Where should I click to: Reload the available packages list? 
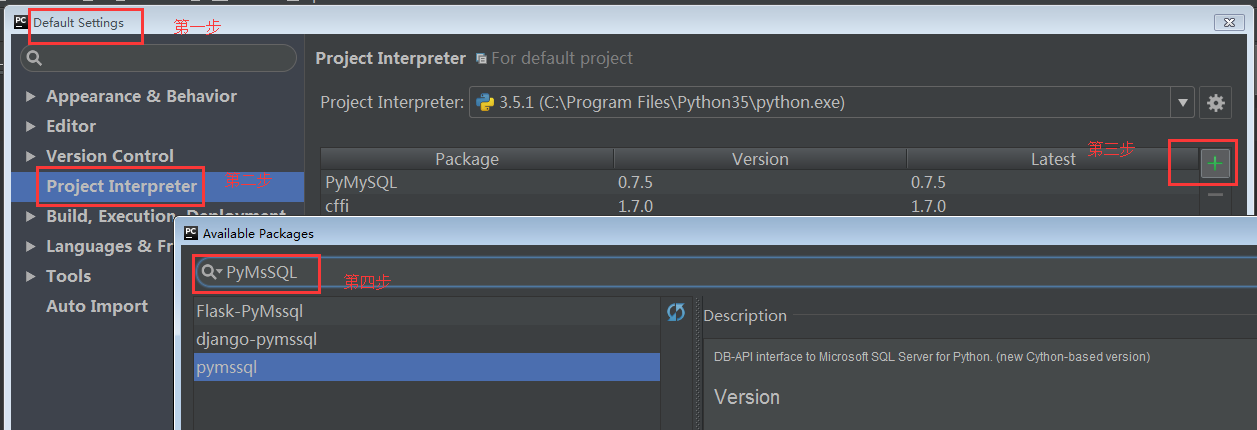click(x=676, y=313)
